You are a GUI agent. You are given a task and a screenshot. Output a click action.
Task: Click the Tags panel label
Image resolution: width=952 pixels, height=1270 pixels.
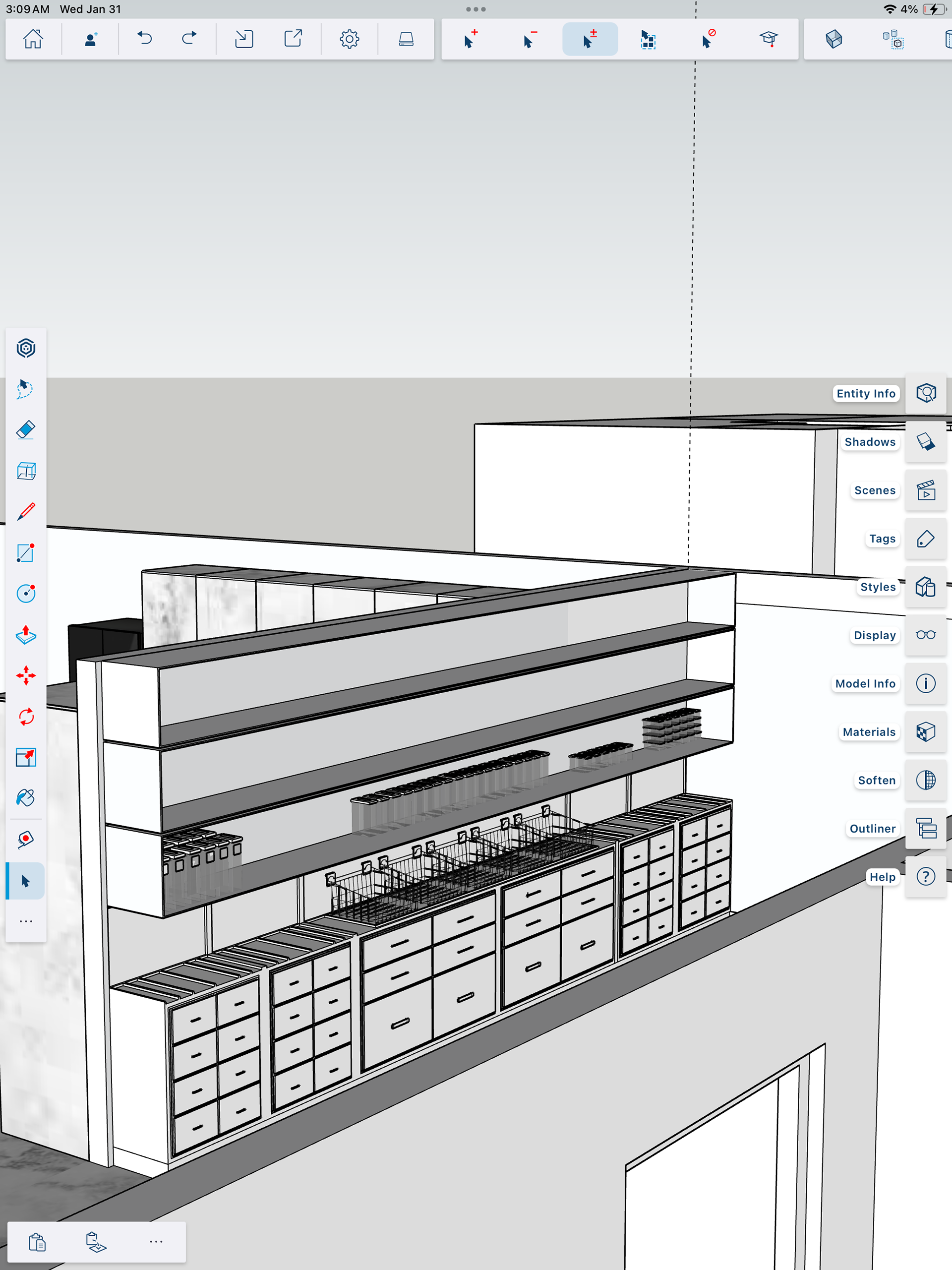882,539
